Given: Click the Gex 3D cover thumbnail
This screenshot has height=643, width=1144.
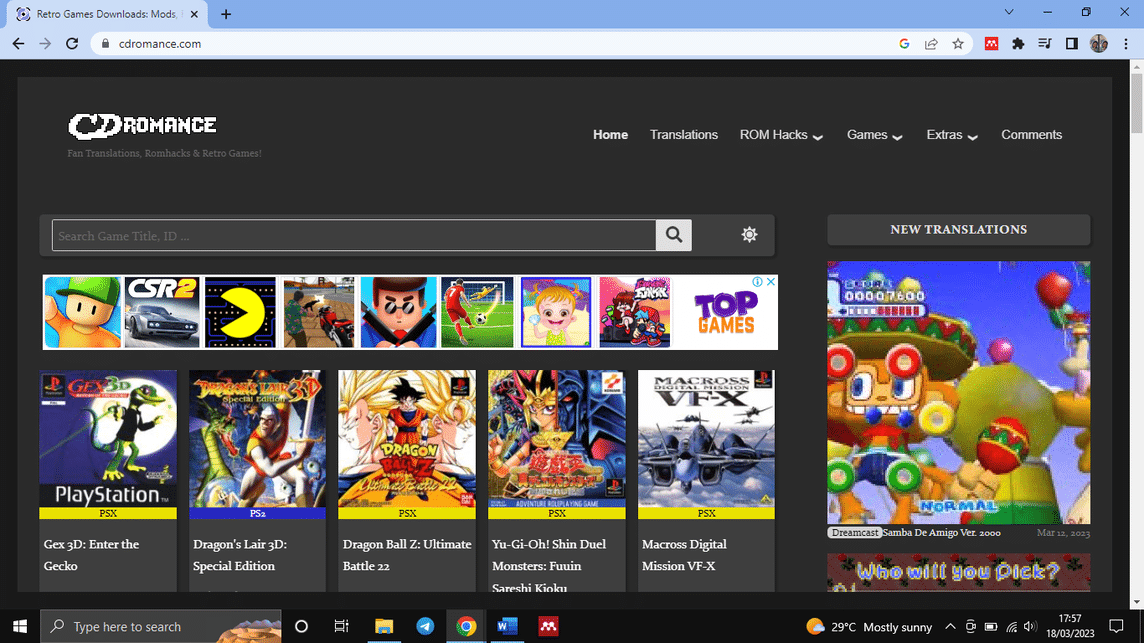Looking at the screenshot, I should pyautogui.click(x=108, y=439).
